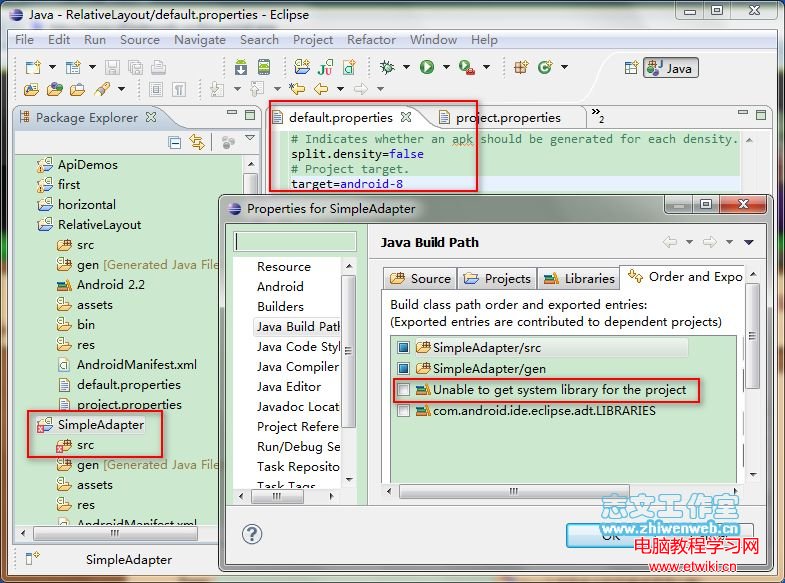Open the Project menu

(x=313, y=40)
